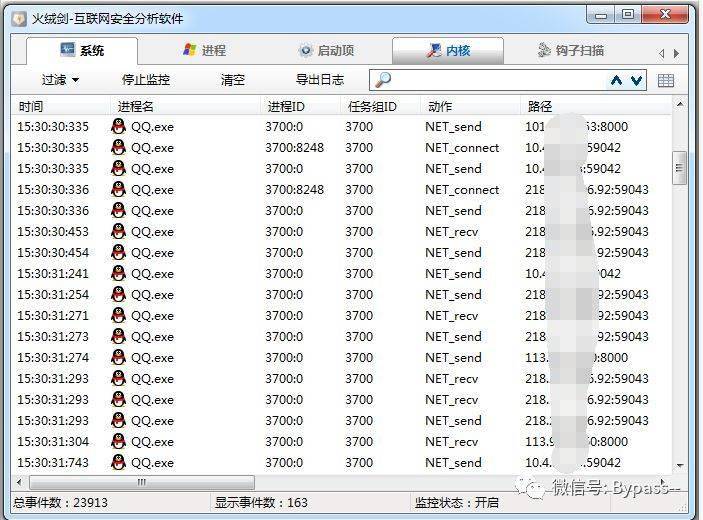Click QQ icon in row 15:30:31:273

[x=118, y=337]
